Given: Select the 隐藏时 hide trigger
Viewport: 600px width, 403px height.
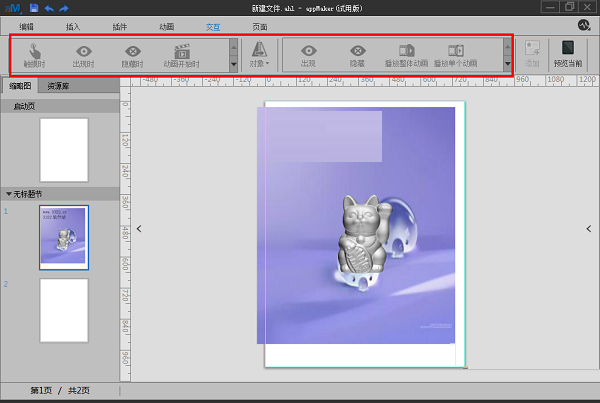Looking at the screenshot, I should tap(132, 52).
